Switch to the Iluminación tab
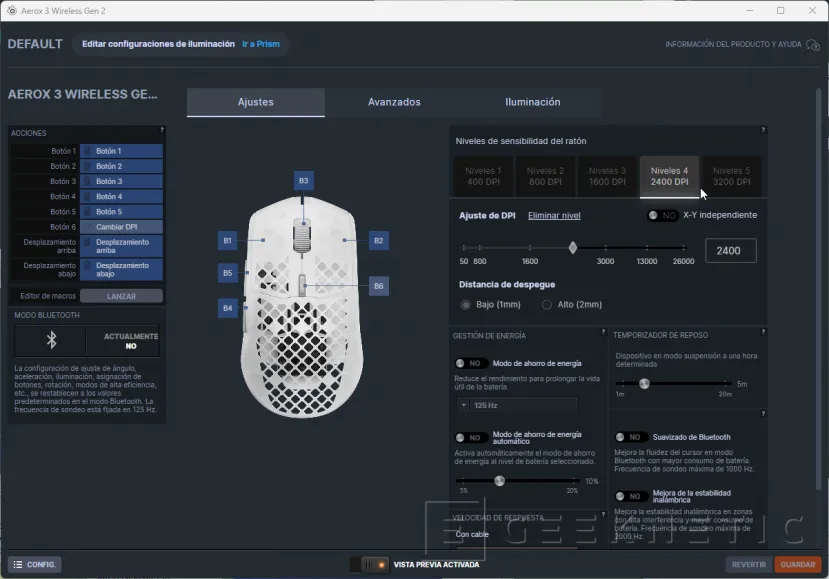 tap(532, 102)
